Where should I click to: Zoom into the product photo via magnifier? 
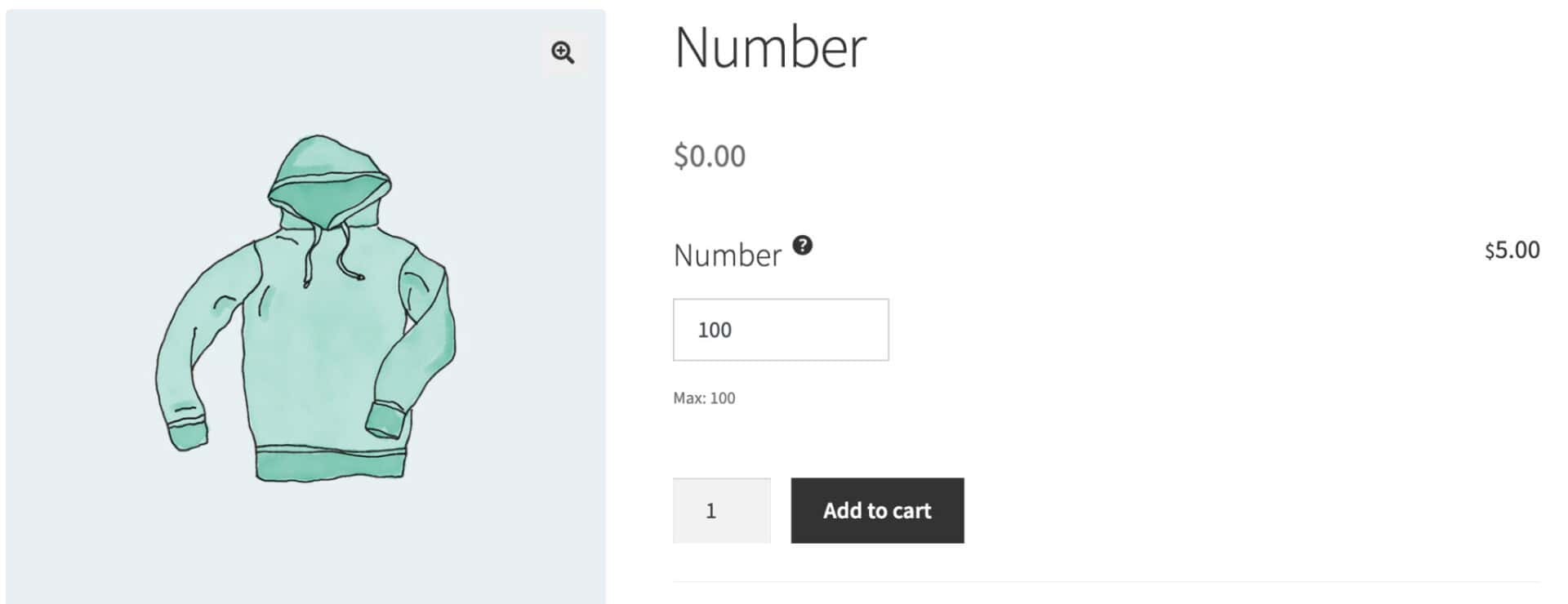pos(563,52)
